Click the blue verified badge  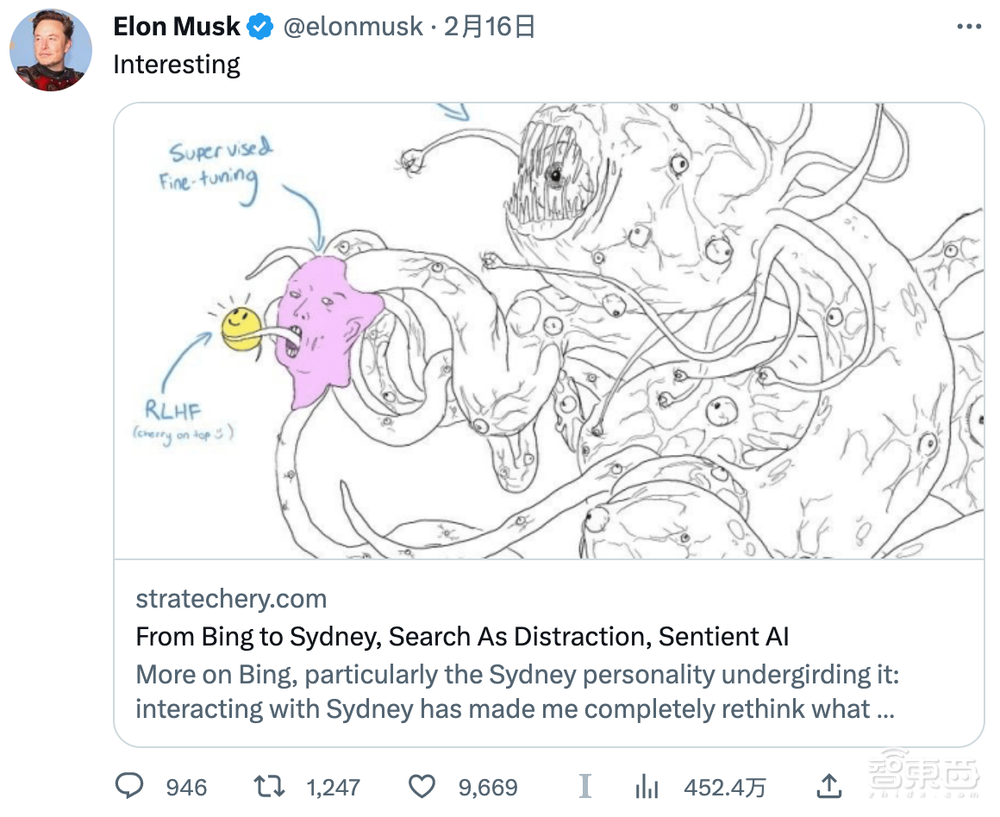point(260,27)
